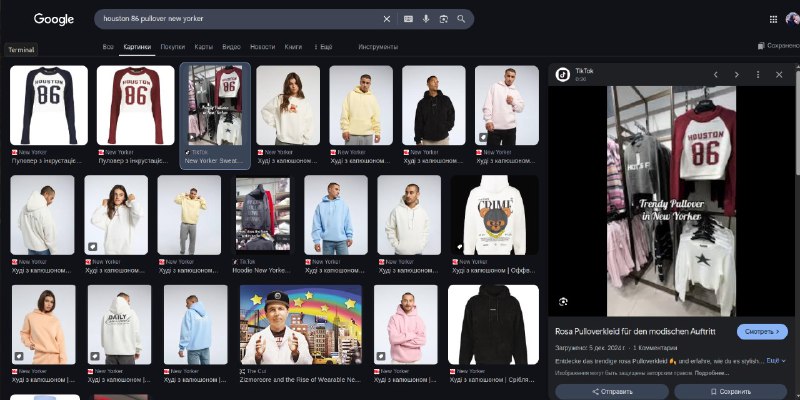Viewport: 800px width, 400px height.
Task: Open the selected TikTok New Yorker Sweat thumbnail
Action: (x=215, y=105)
